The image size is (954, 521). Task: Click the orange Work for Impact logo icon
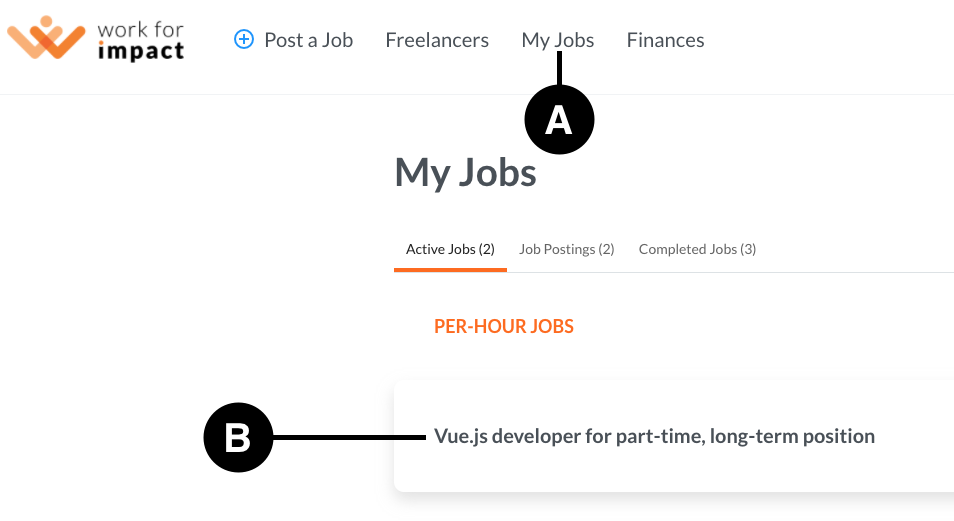tap(46, 38)
